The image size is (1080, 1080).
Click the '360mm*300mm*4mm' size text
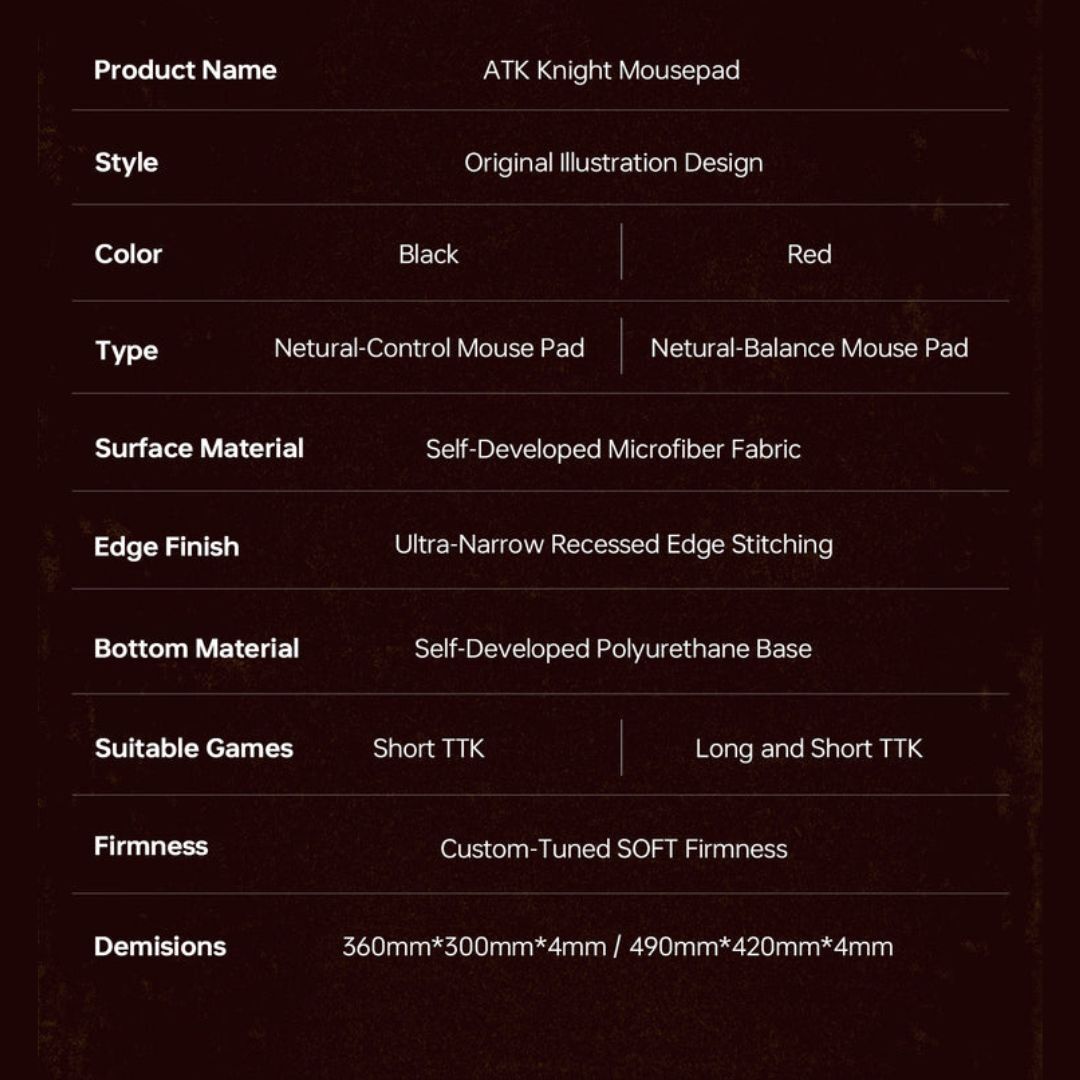474,947
